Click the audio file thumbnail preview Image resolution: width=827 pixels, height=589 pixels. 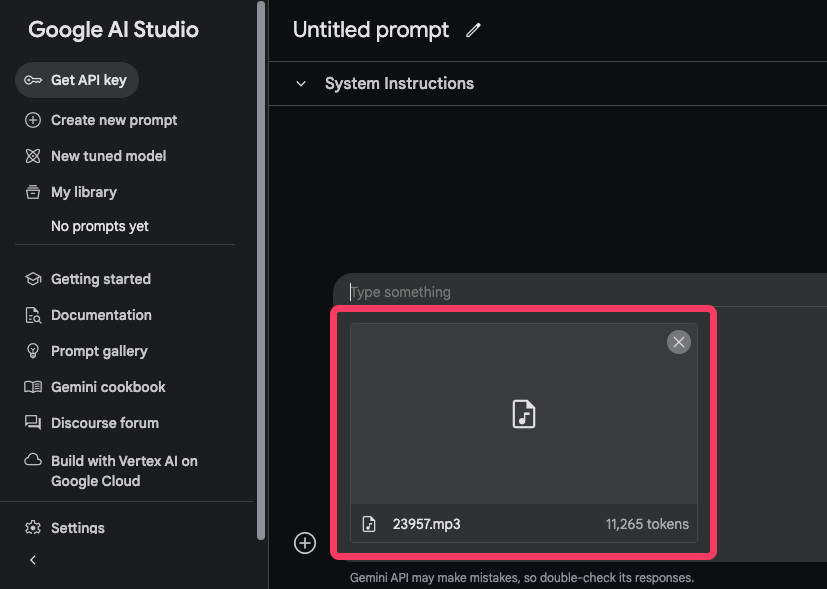(x=523, y=414)
